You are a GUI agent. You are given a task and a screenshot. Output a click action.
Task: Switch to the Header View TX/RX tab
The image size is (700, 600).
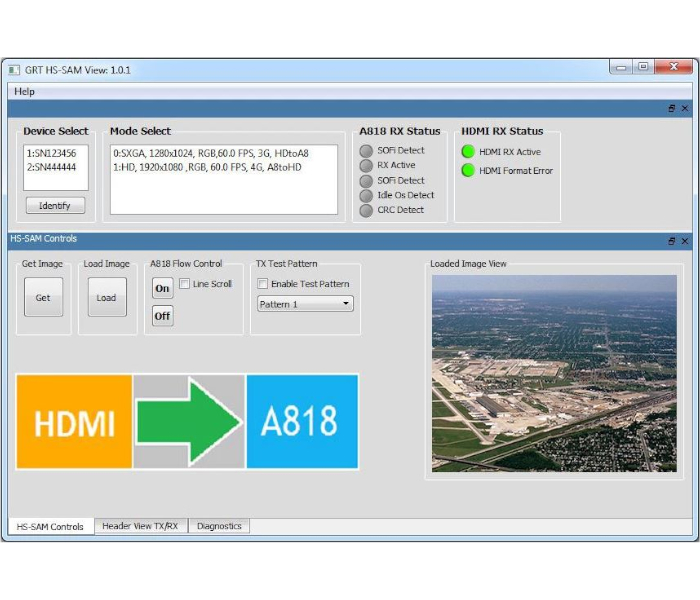[x=140, y=526]
